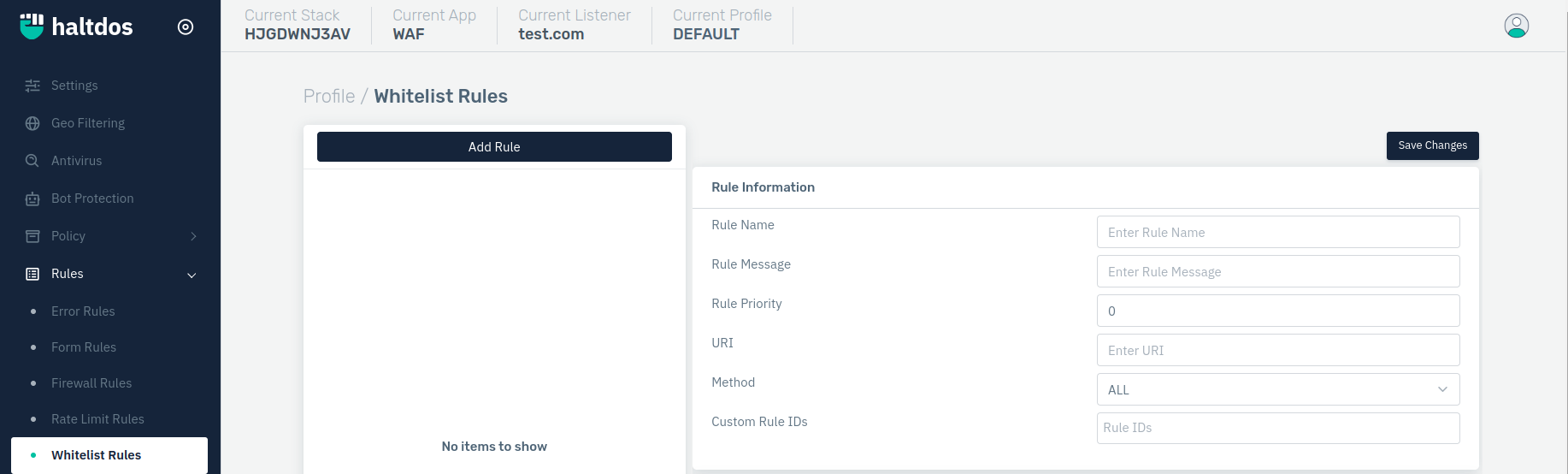Click the Rule Message label
1568x474 pixels.
(751, 264)
